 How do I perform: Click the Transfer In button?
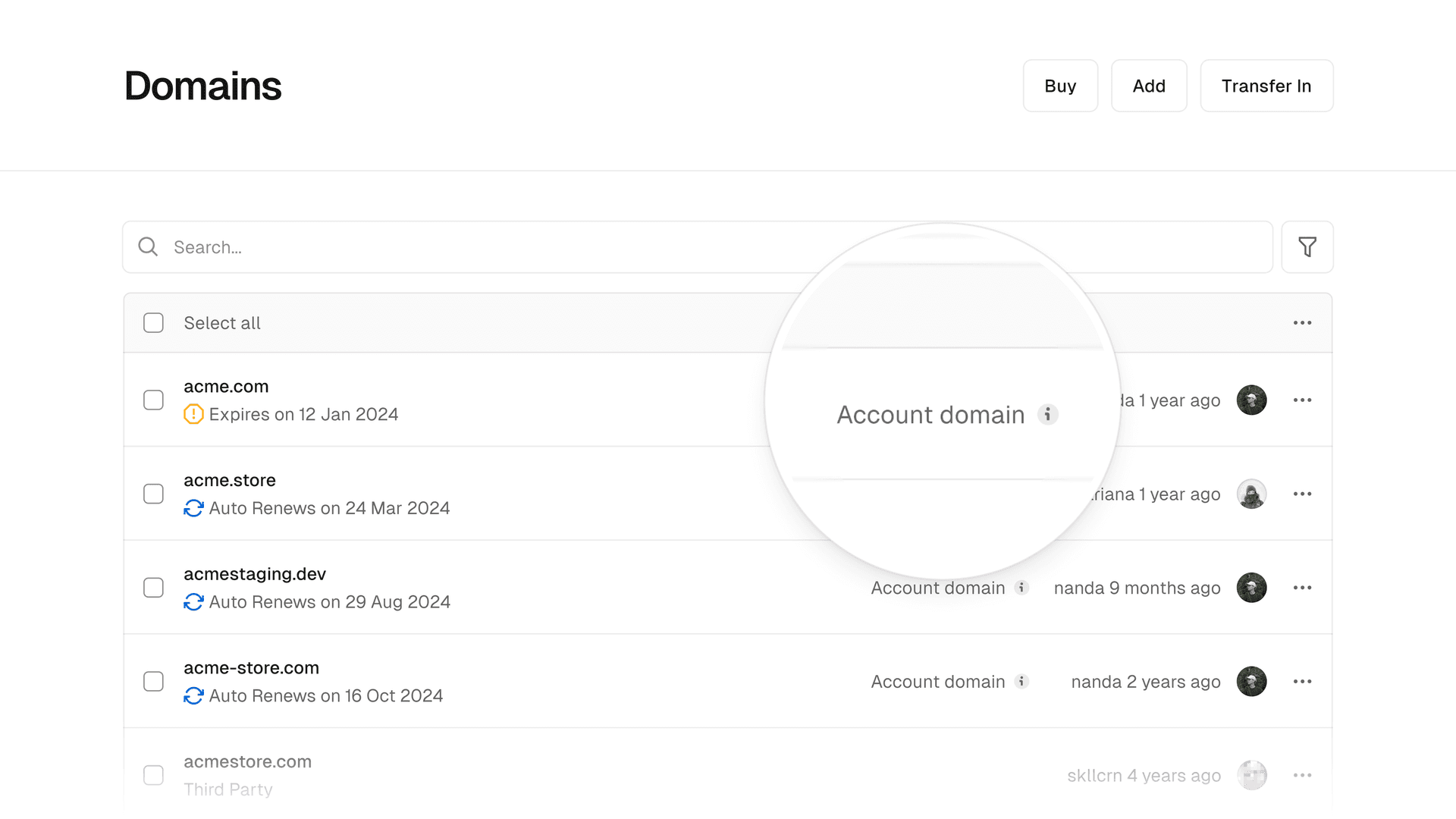[x=1266, y=86]
